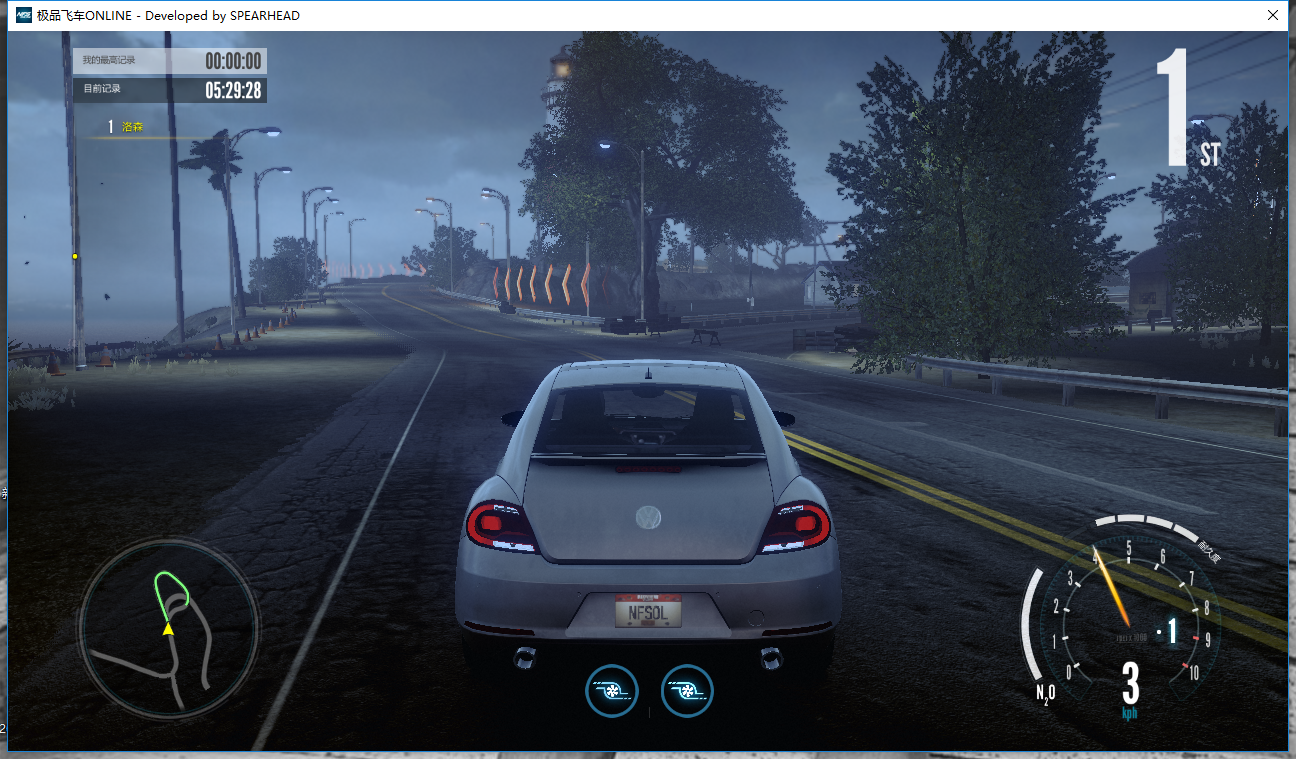Screen dimensions: 1296x759
Task: Click the NFSOL license plate
Action: (648, 611)
